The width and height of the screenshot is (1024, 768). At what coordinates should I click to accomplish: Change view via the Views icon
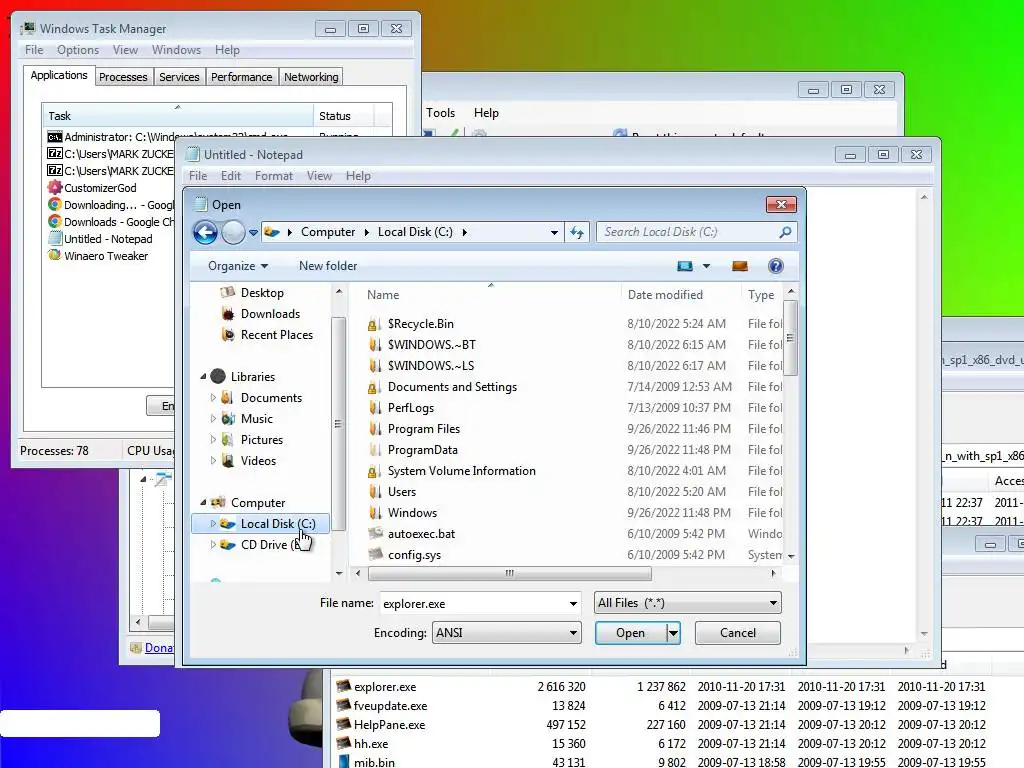point(684,266)
